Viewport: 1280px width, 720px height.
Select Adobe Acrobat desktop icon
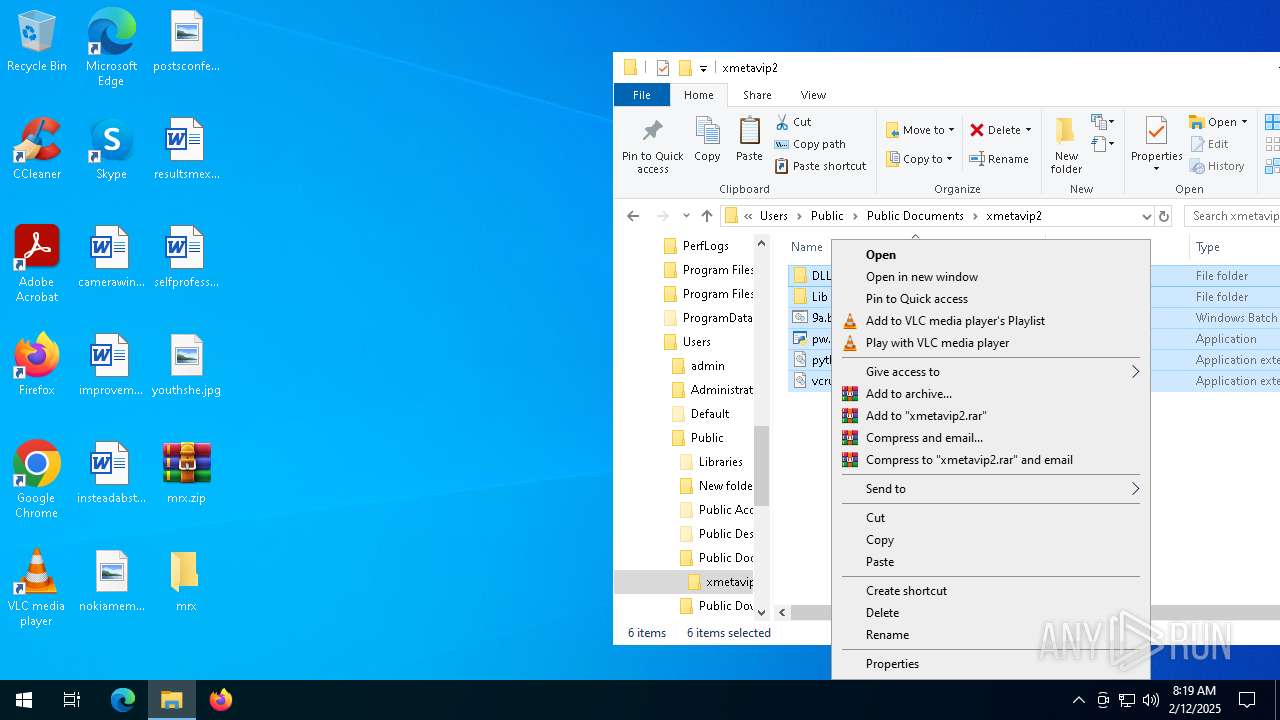tap(37, 264)
